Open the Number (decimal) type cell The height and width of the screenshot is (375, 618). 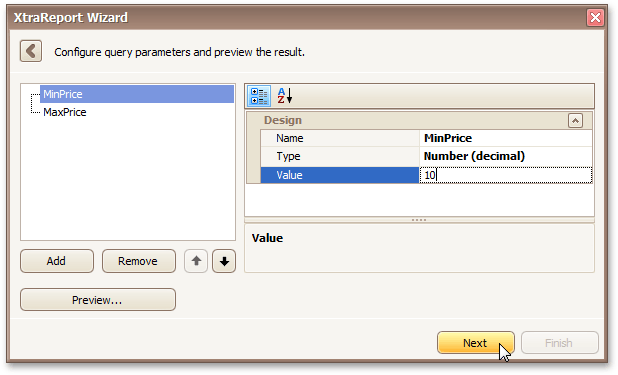[506, 156]
